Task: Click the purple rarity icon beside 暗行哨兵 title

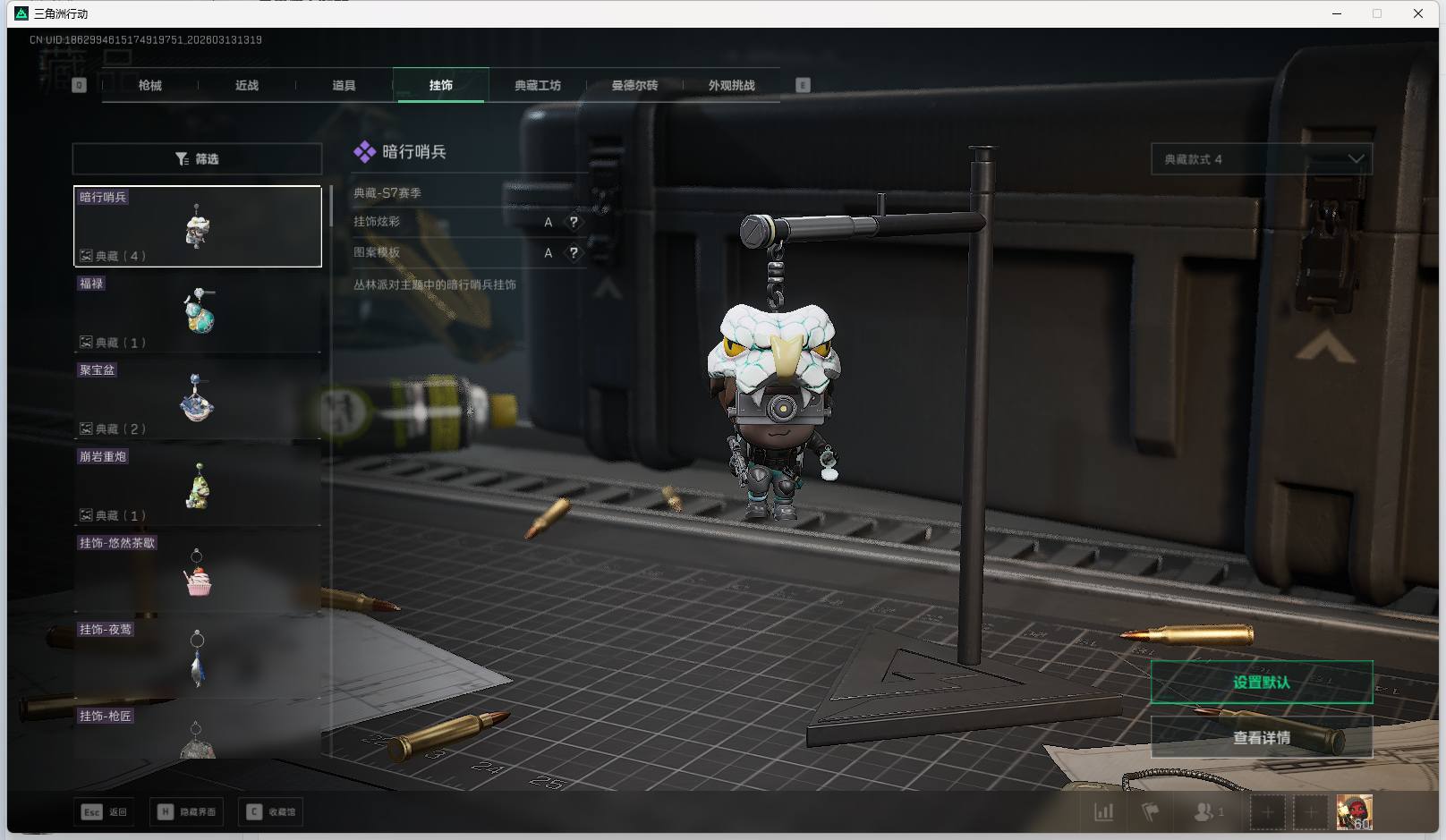Action: click(364, 152)
